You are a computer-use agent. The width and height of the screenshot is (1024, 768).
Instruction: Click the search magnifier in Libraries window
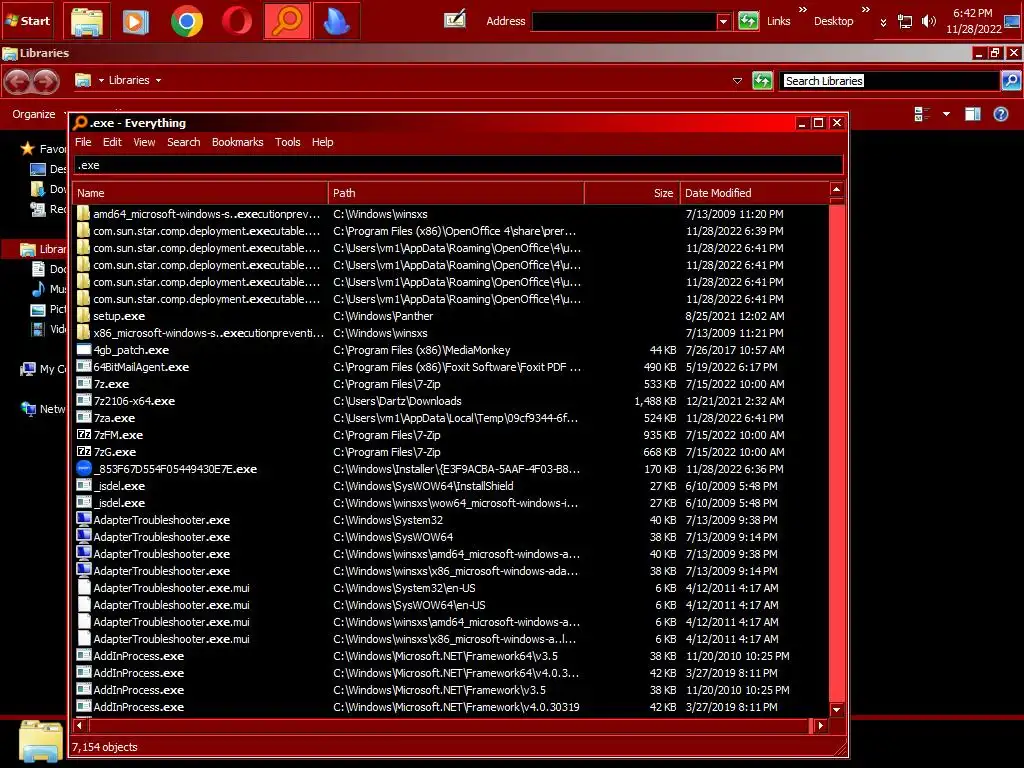click(1011, 81)
